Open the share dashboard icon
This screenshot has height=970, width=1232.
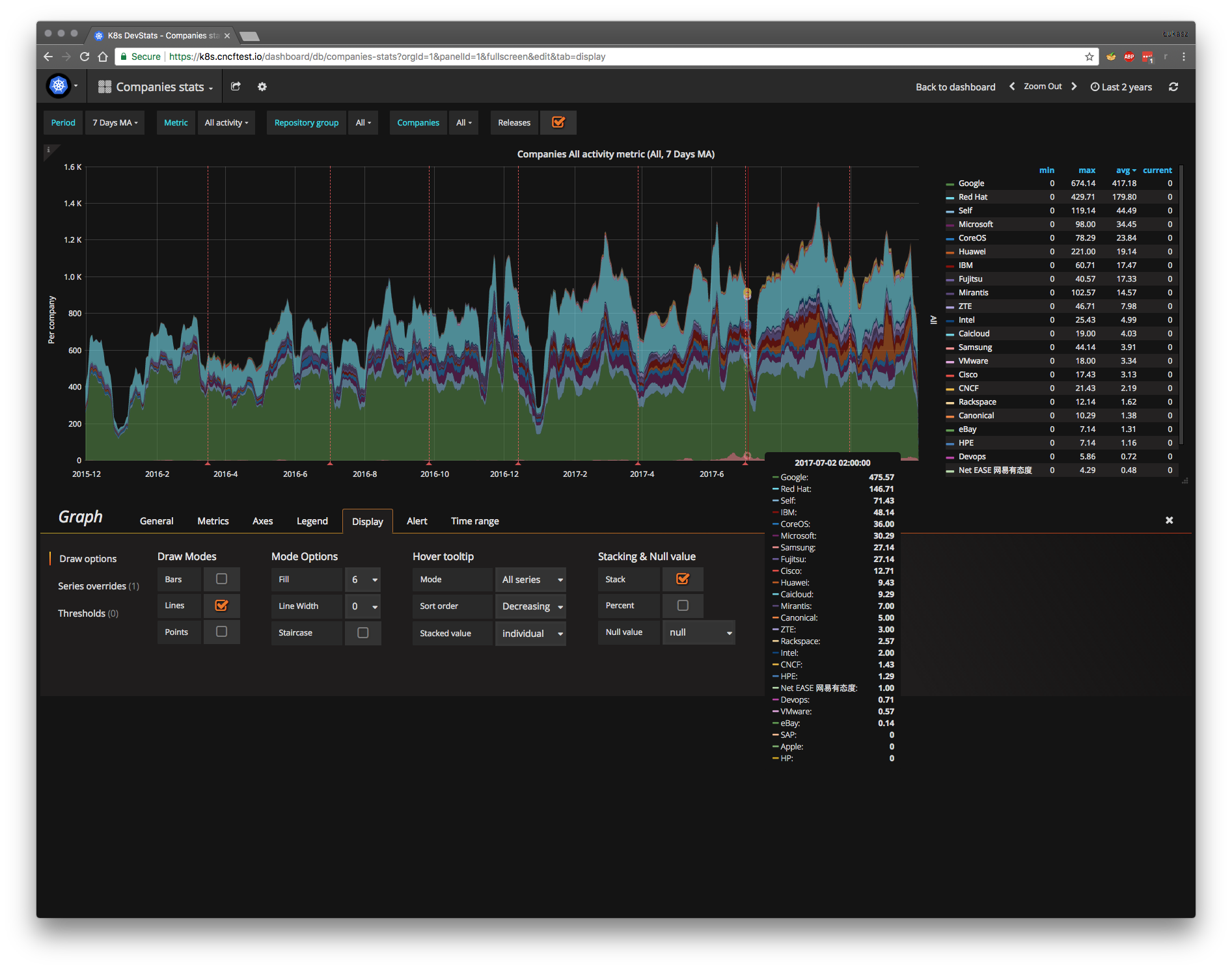(x=236, y=87)
